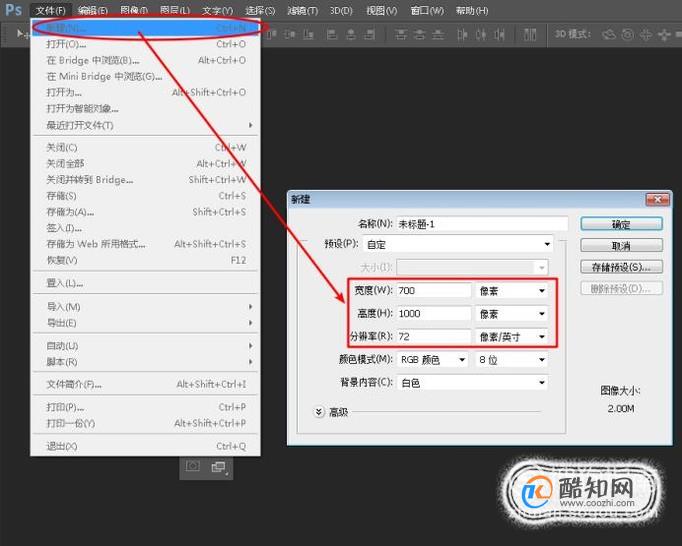Click the Photoshop Ps logo icon

point(13,10)
